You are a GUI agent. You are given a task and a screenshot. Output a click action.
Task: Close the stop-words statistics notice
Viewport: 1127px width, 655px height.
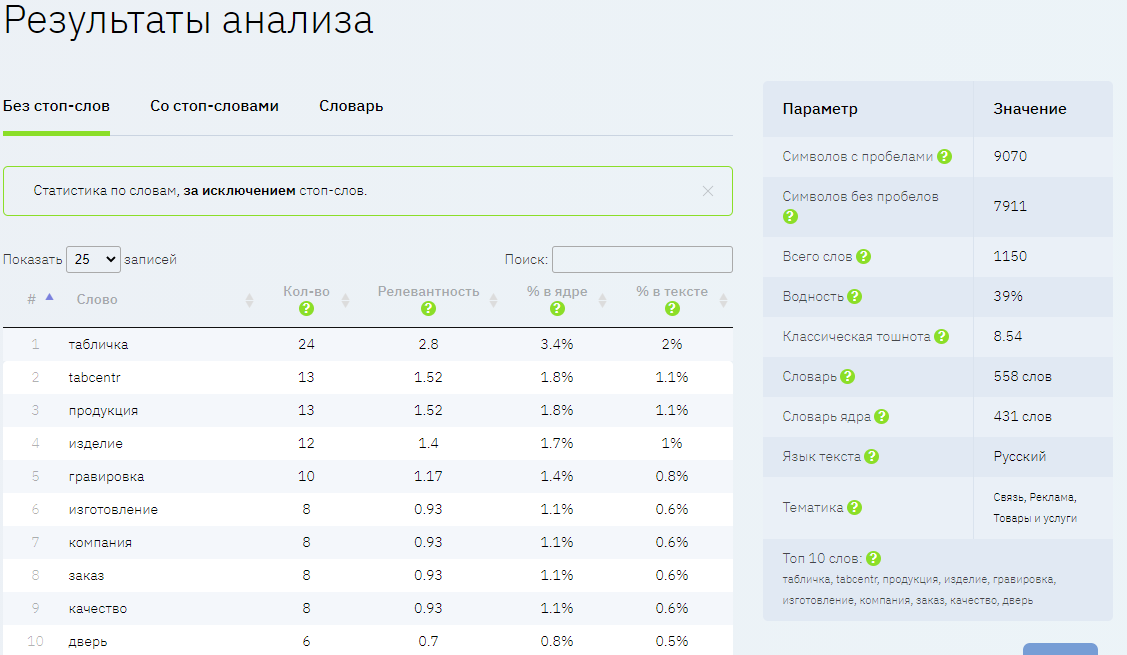(x=708, y=191)
